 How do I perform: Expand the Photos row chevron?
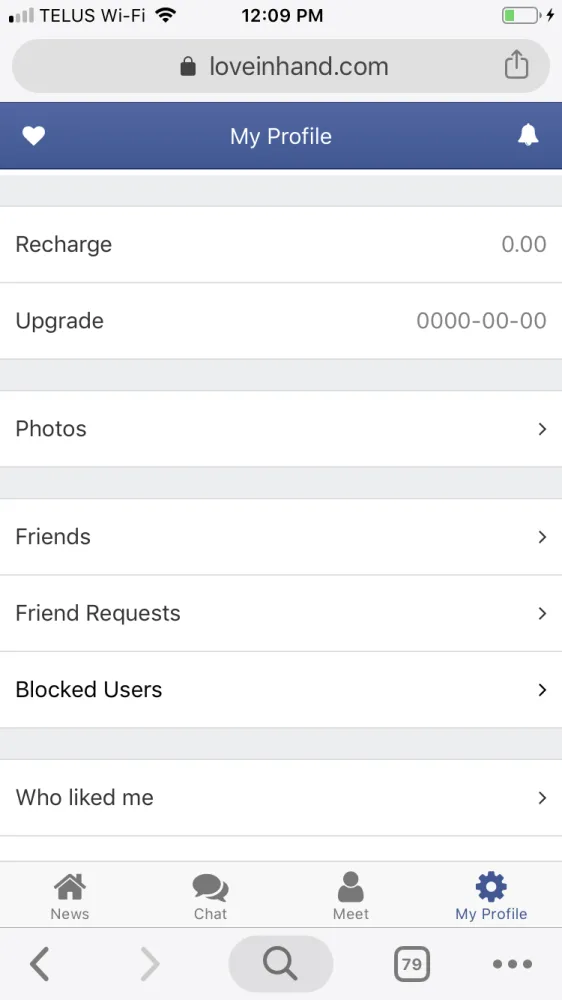pyautogui.click(x=542, y=429)
